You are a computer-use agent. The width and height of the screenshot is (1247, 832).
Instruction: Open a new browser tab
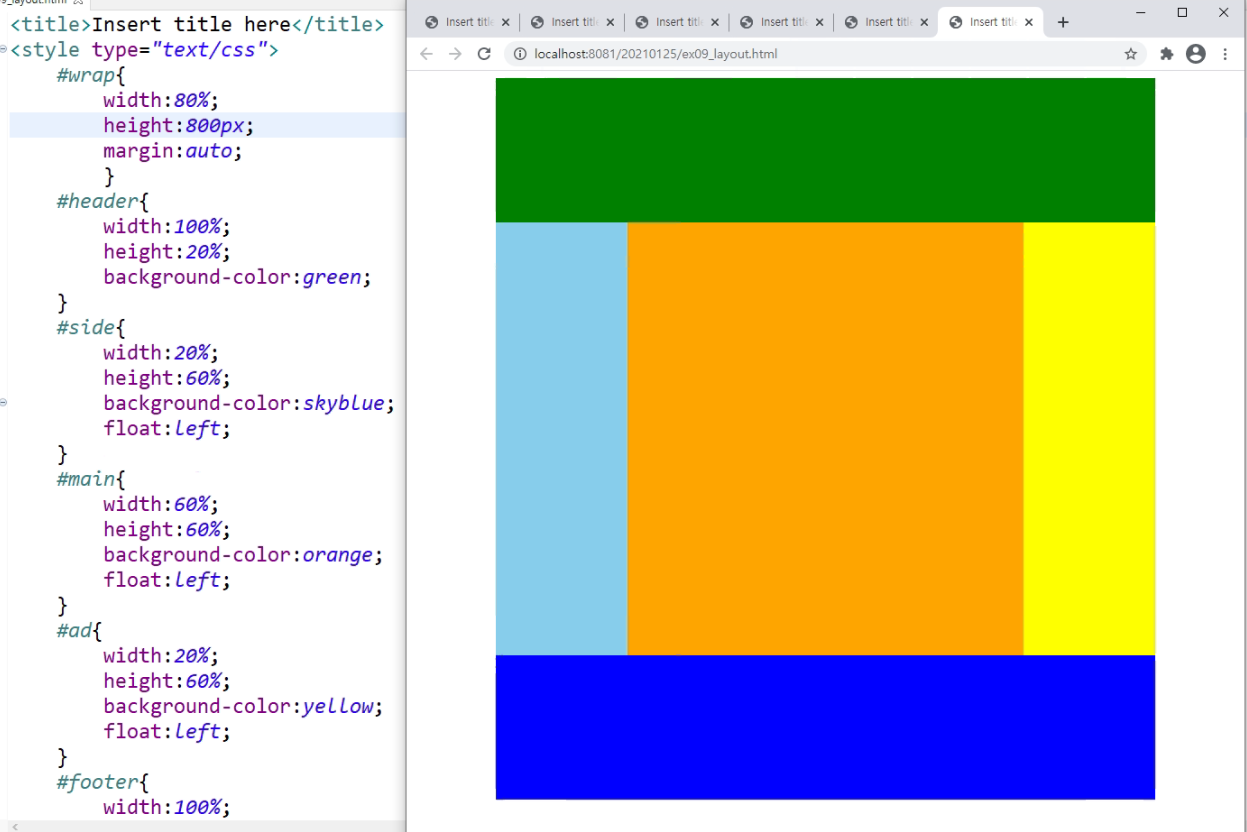pos(1063,22)
